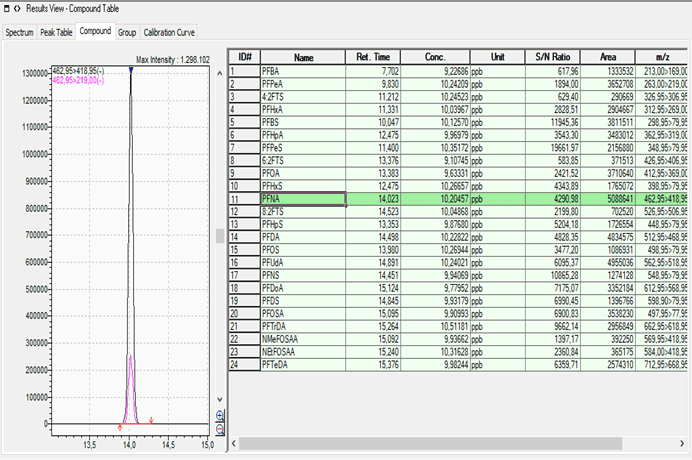Click the chromatogram scroll down arrow

(220, 399)
